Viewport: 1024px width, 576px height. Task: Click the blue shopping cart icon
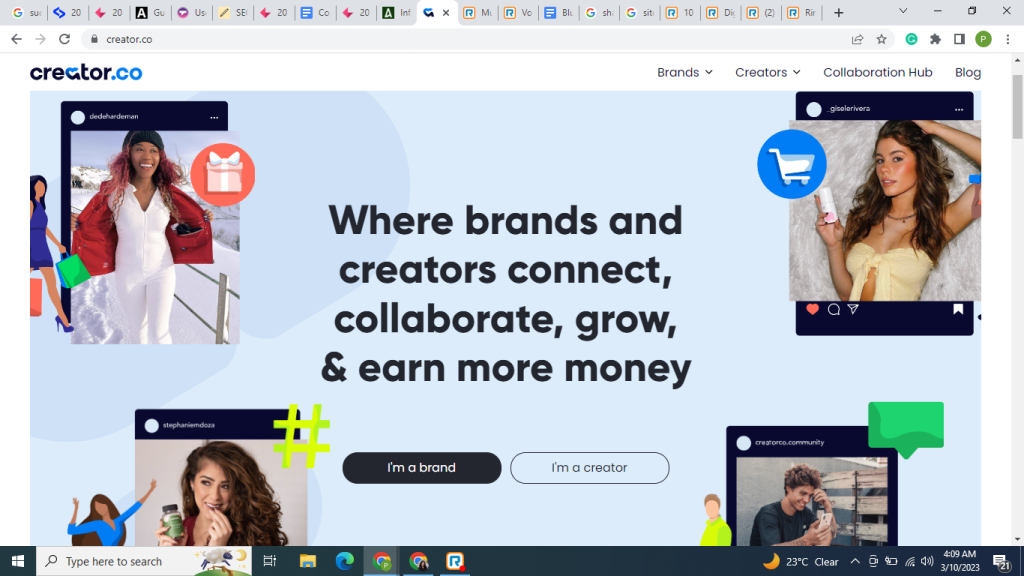792,164
